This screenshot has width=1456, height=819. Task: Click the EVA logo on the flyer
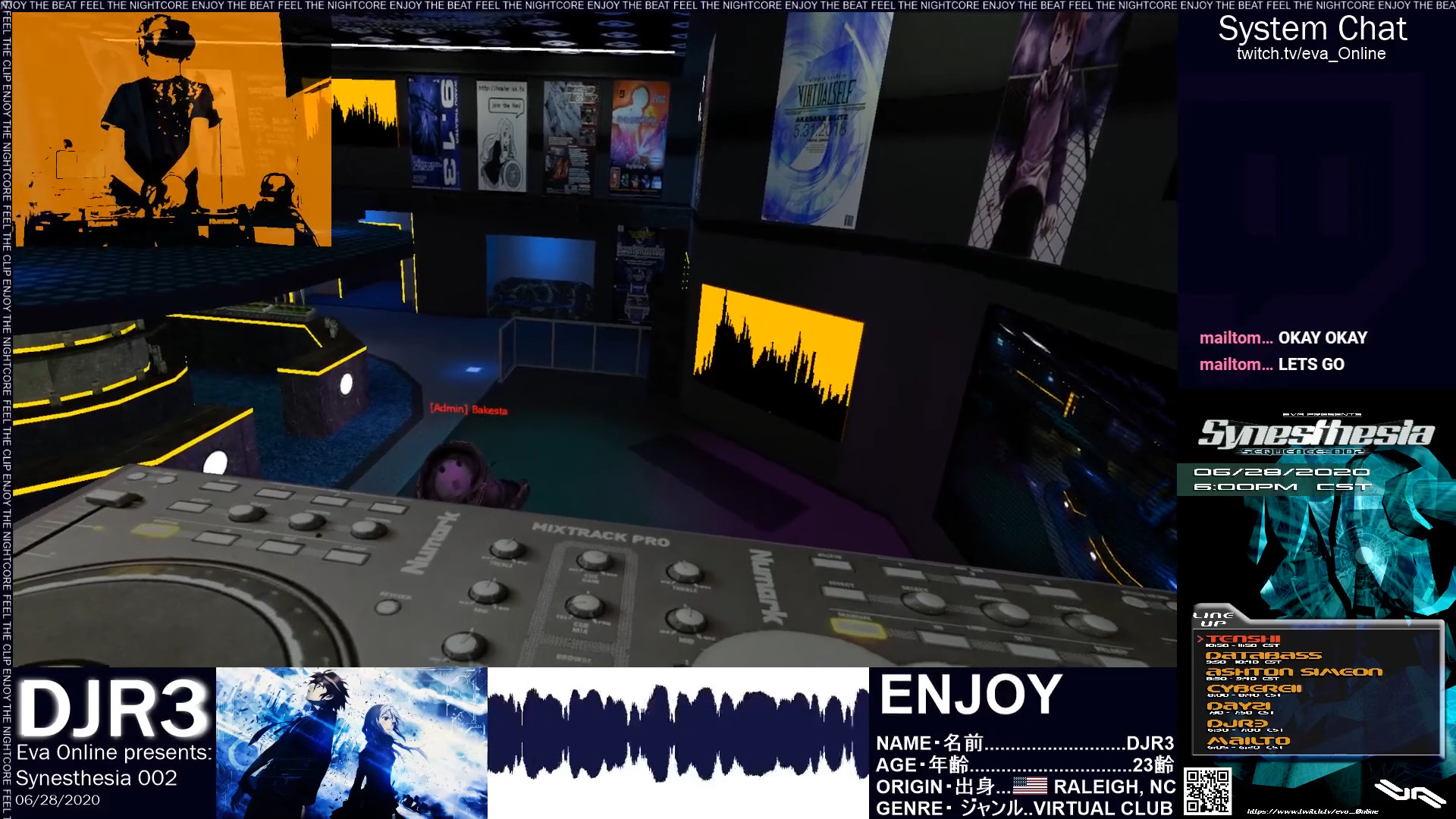[1409, 793]
